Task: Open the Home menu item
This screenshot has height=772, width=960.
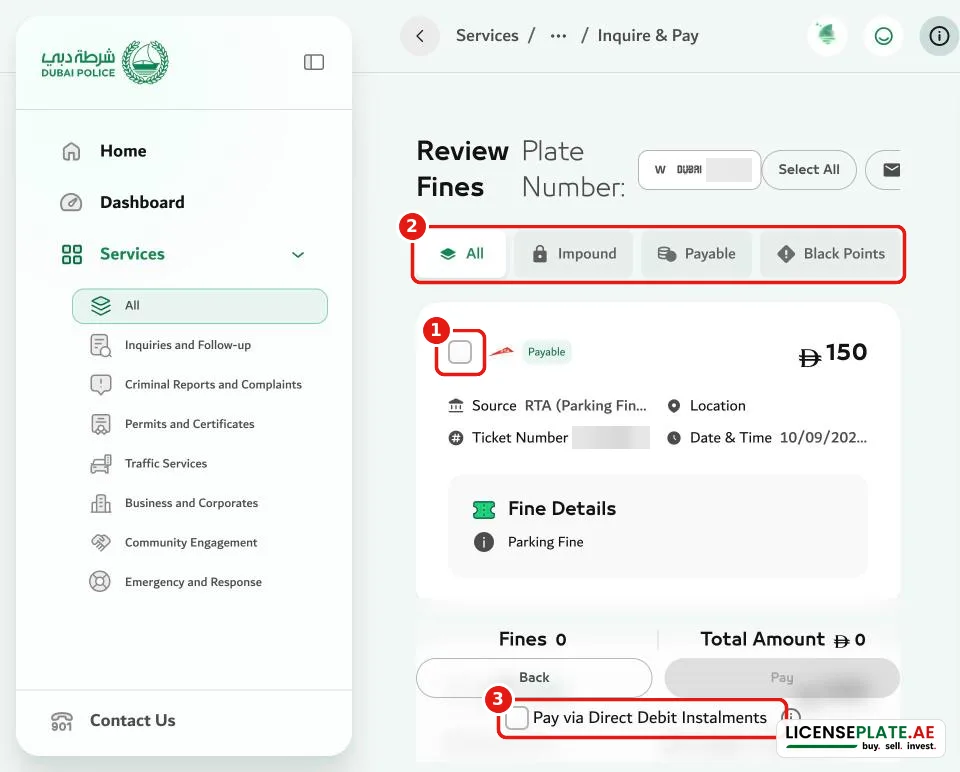Action: click(x=123, y=151)
